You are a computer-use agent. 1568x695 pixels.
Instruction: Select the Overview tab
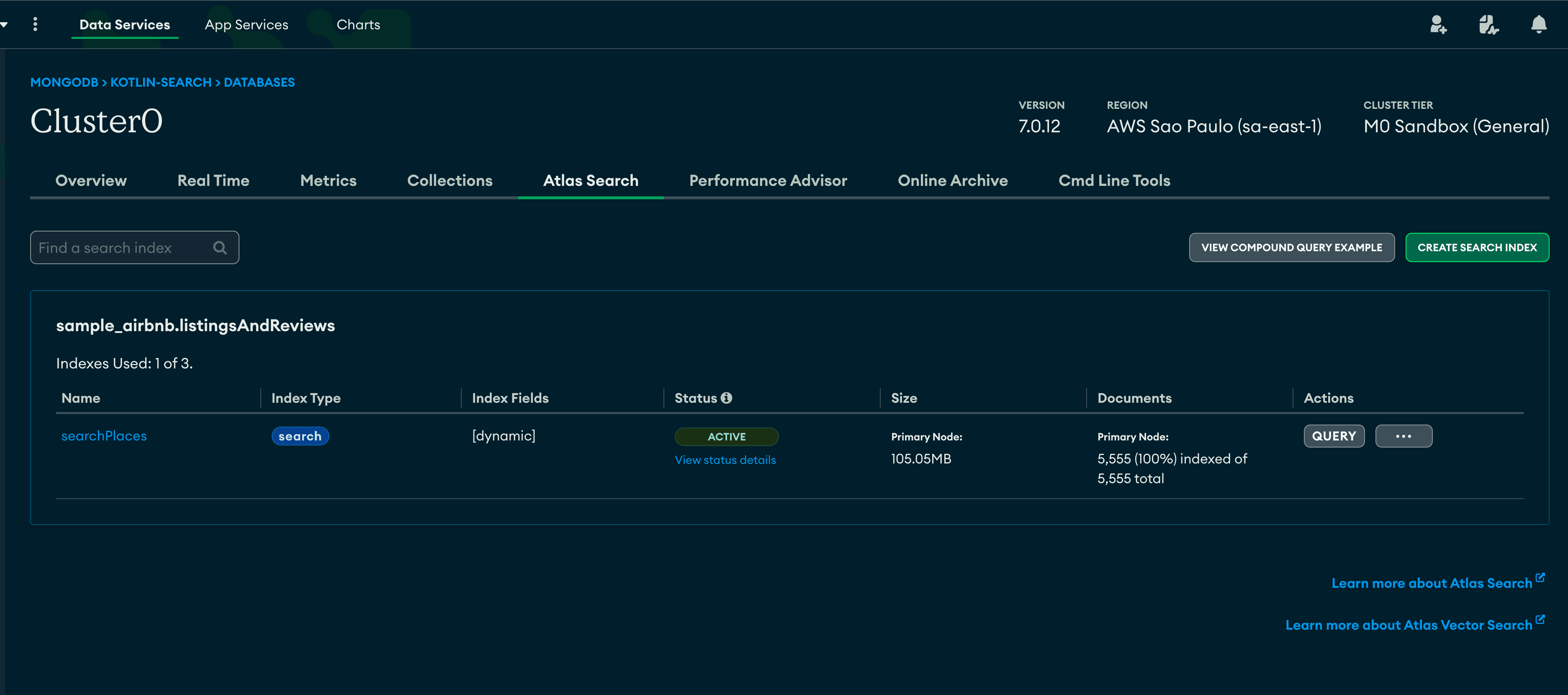coord(90,180)
